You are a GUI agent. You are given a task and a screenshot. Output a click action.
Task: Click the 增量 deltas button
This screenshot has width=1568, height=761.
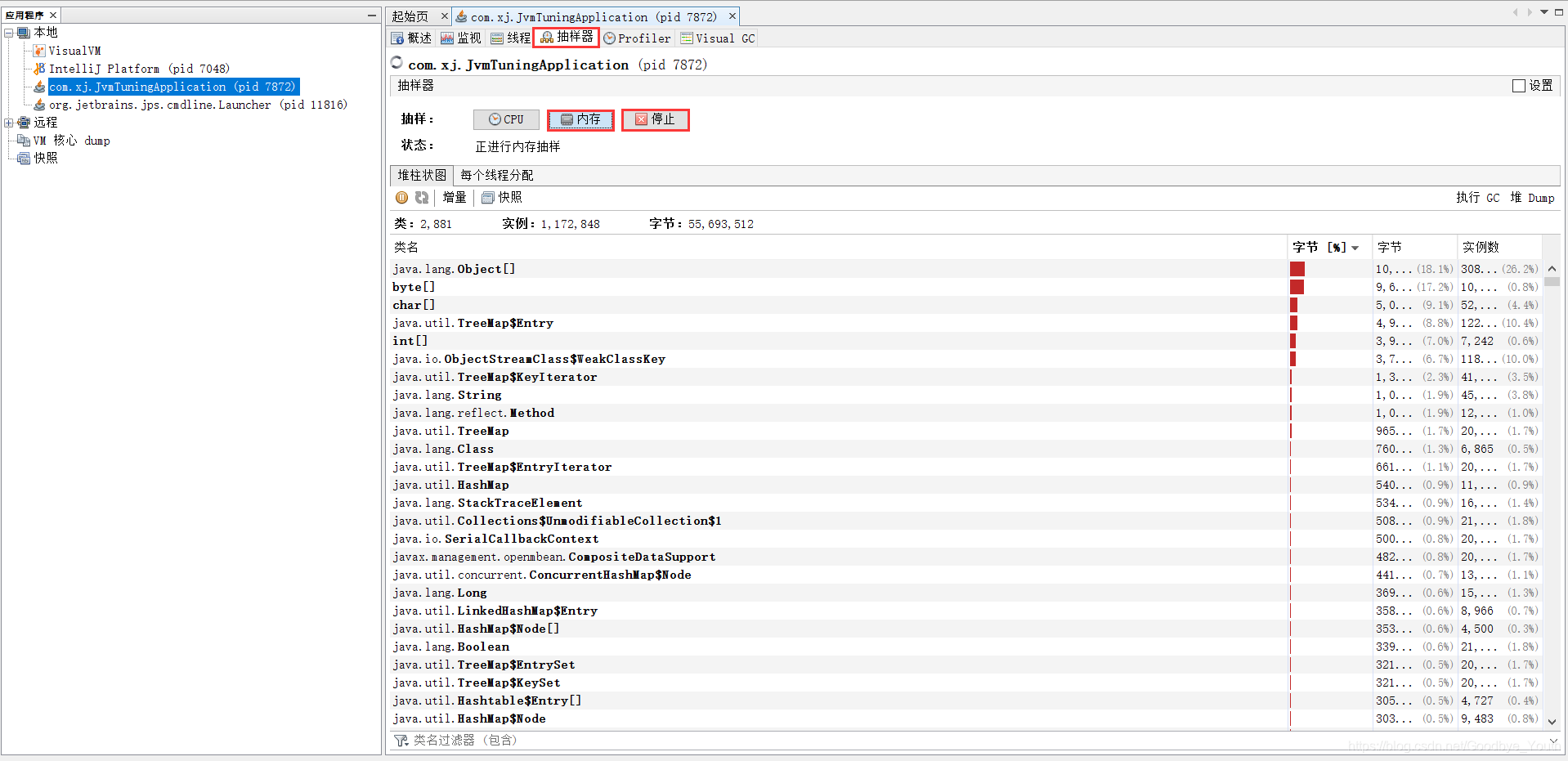(455, 198)
